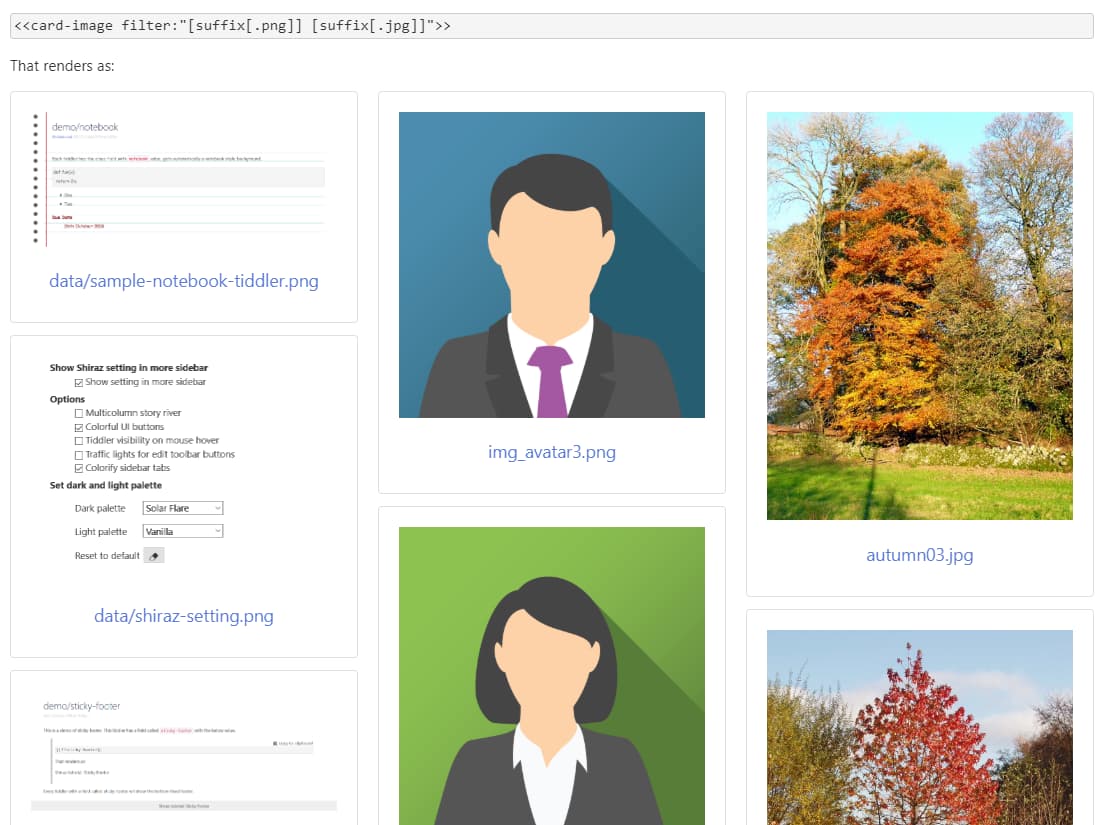Follow the img_avatar3.png link
This screenshot has width=1116, height=825.
pyautogui.click(x=551, y=452)
